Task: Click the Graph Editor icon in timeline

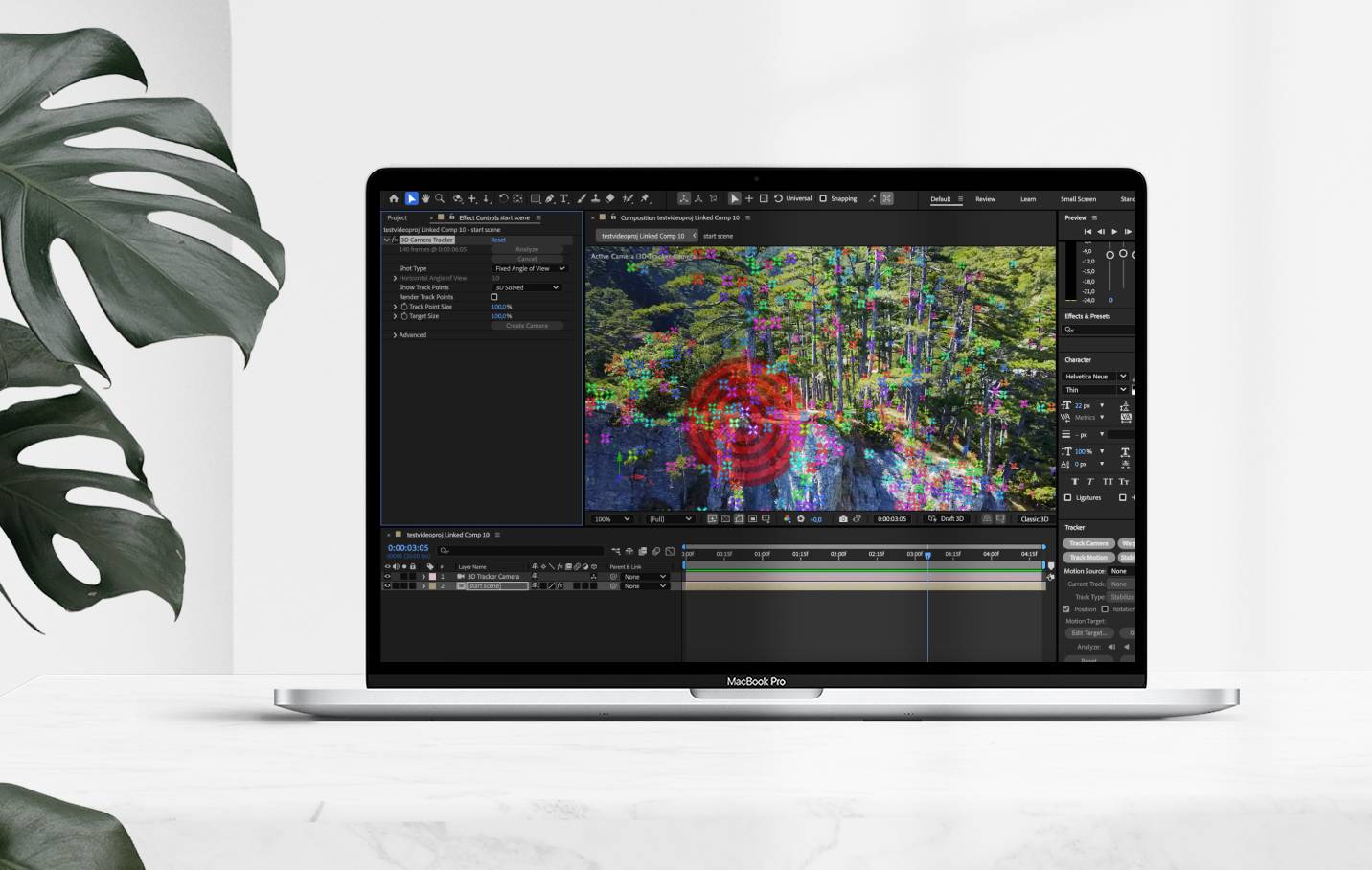Action: coord(670,551)
